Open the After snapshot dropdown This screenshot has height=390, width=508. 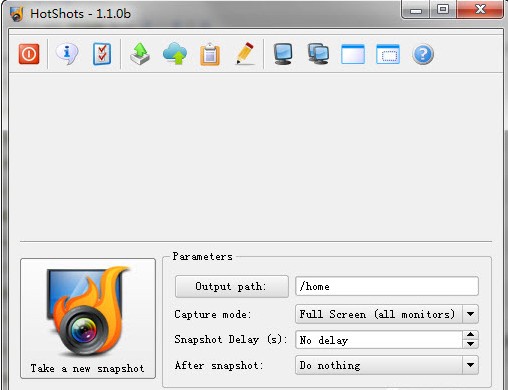[x=387, y=365]
